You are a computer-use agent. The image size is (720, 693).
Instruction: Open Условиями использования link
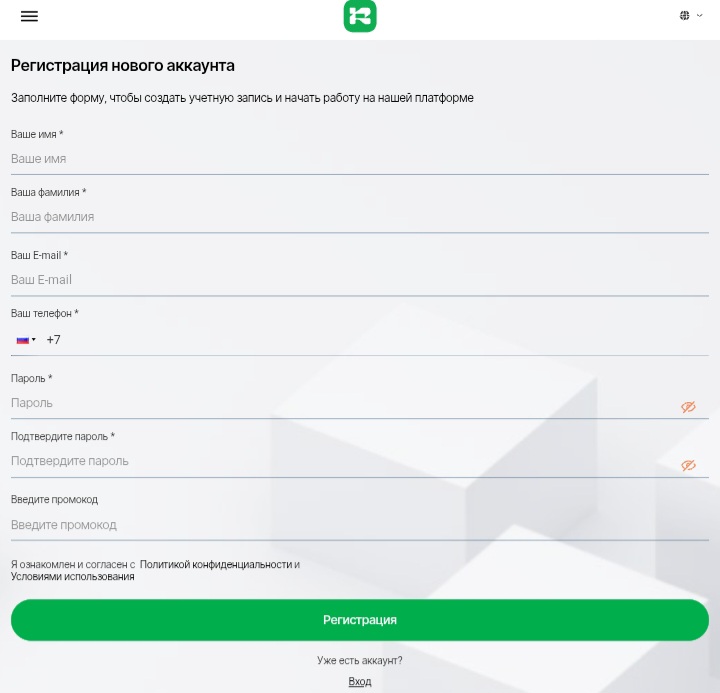pyautogui.click(x=72, y=577)
